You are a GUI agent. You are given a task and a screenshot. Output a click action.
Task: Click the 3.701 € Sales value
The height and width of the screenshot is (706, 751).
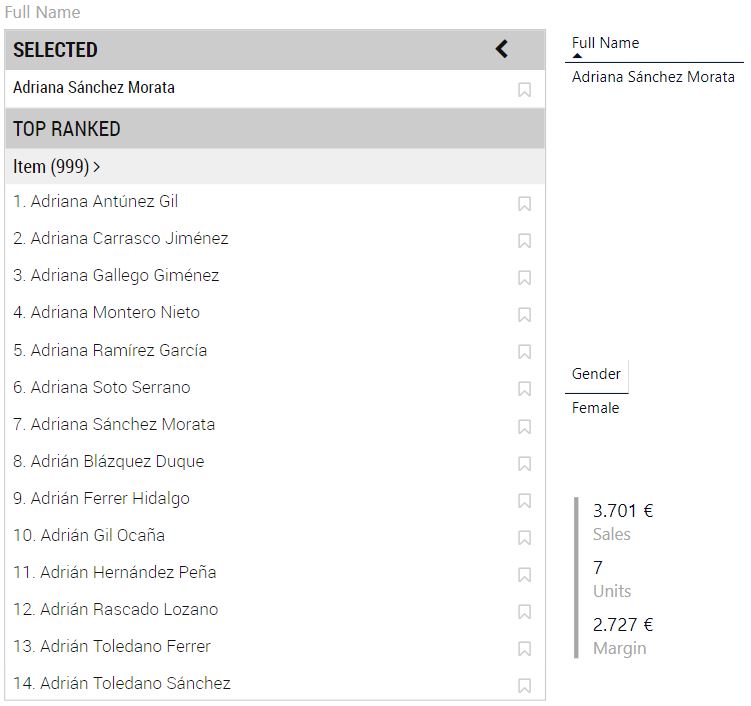pyautogui.click(x=622, y=511)
